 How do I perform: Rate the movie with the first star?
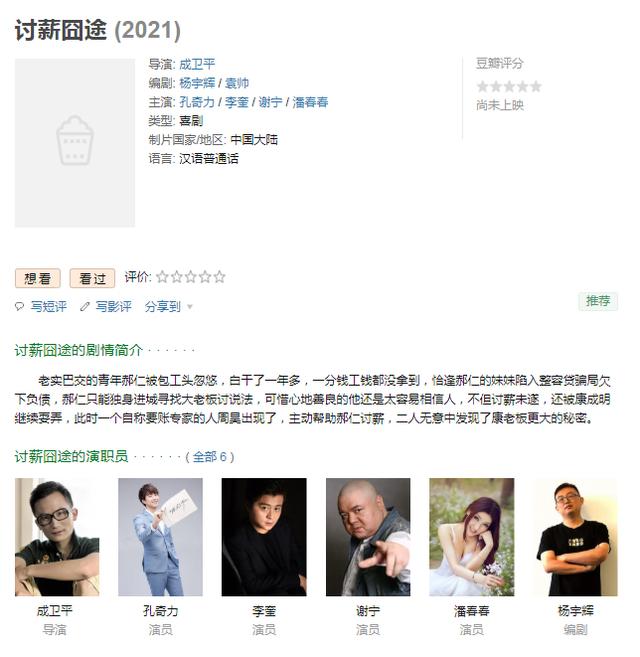click(162, 277)
